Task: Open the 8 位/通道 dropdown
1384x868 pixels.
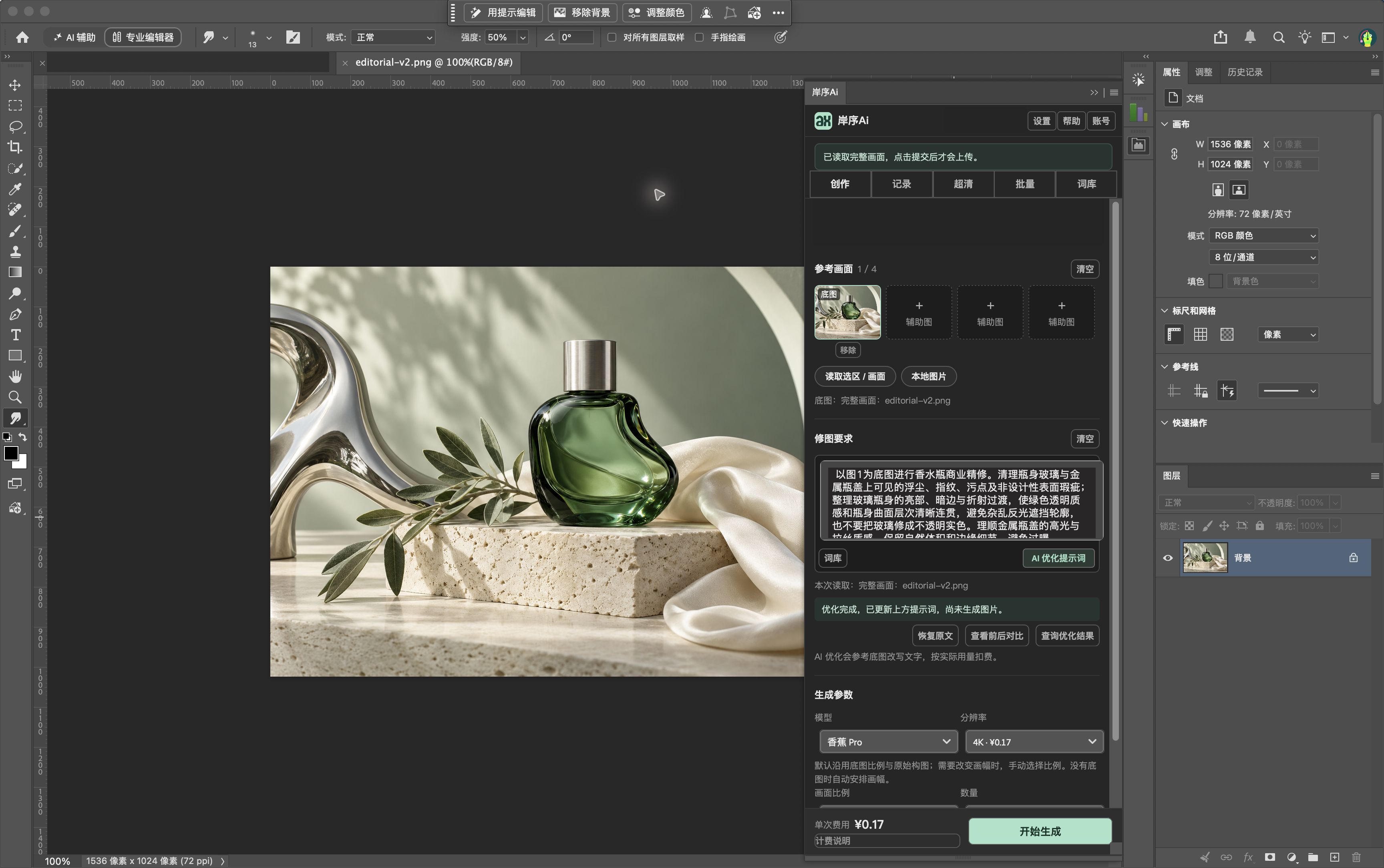Action: click(x=1263, y=257)
